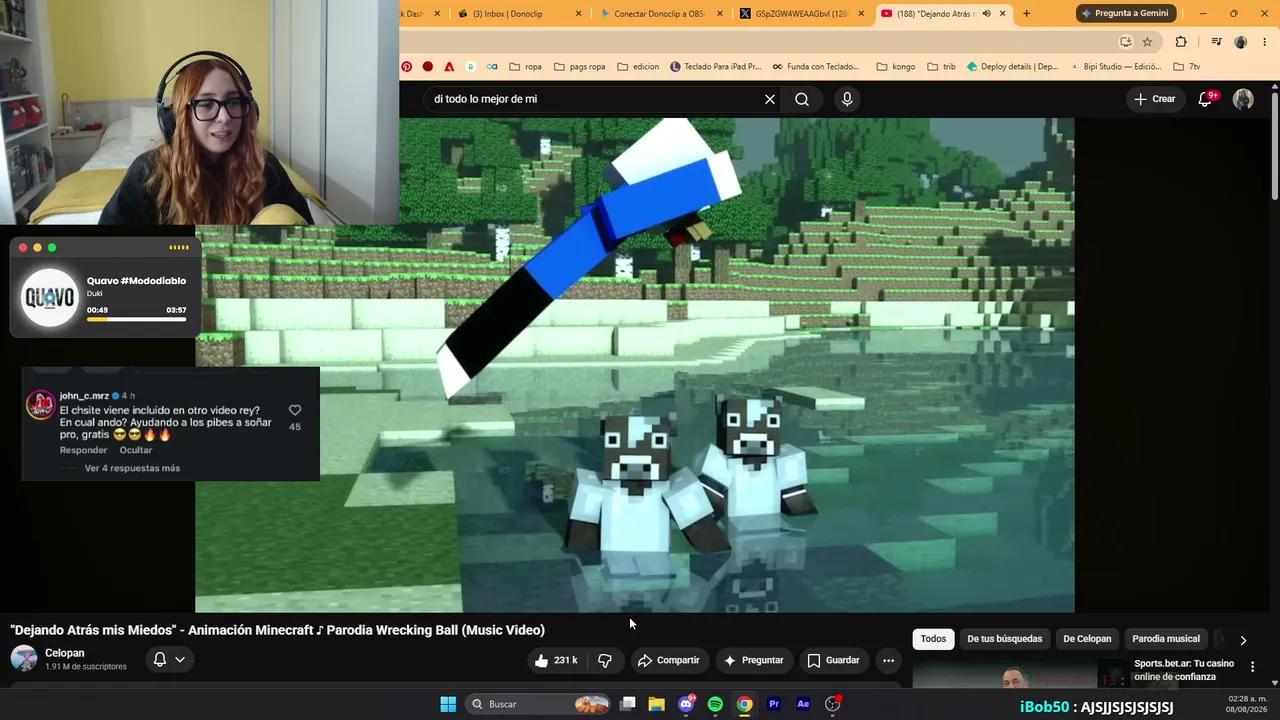Image resolution: width=1280 pixels, height=720 pixels.
Task: Click the Compartir button
Action: 669,660
